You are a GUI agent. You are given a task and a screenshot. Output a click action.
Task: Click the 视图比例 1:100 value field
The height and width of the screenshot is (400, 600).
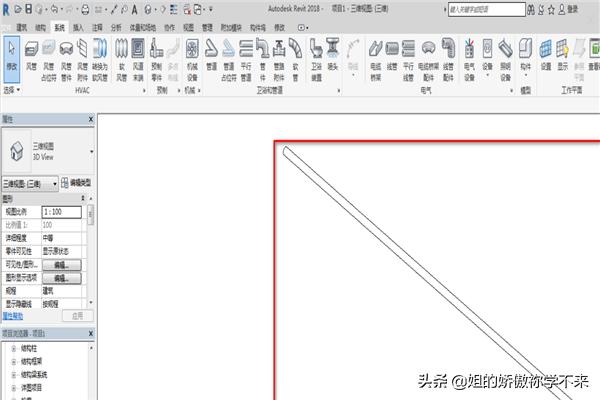pos(61,212)
